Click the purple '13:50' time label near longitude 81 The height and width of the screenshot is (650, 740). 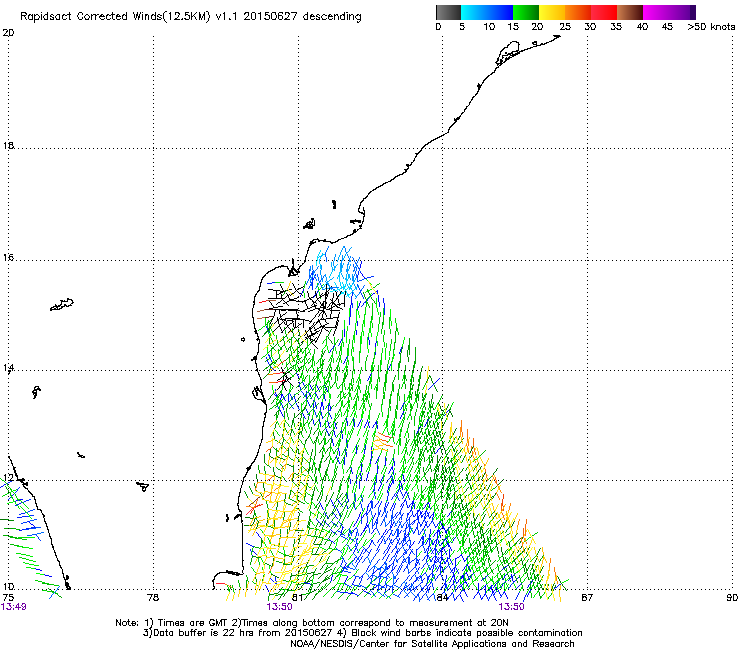click(279, 607)
